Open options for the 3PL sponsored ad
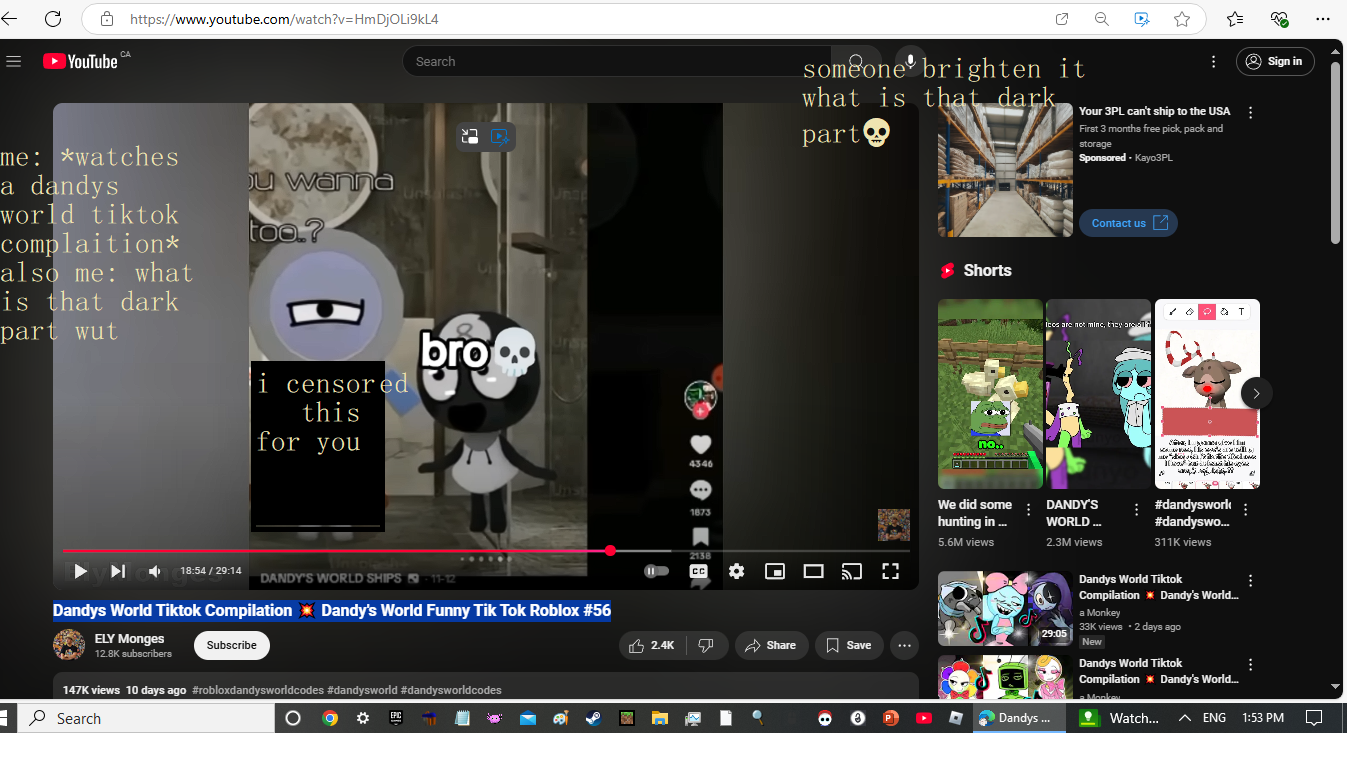Screen dimensions: 1366x768 click(1250, 112)
